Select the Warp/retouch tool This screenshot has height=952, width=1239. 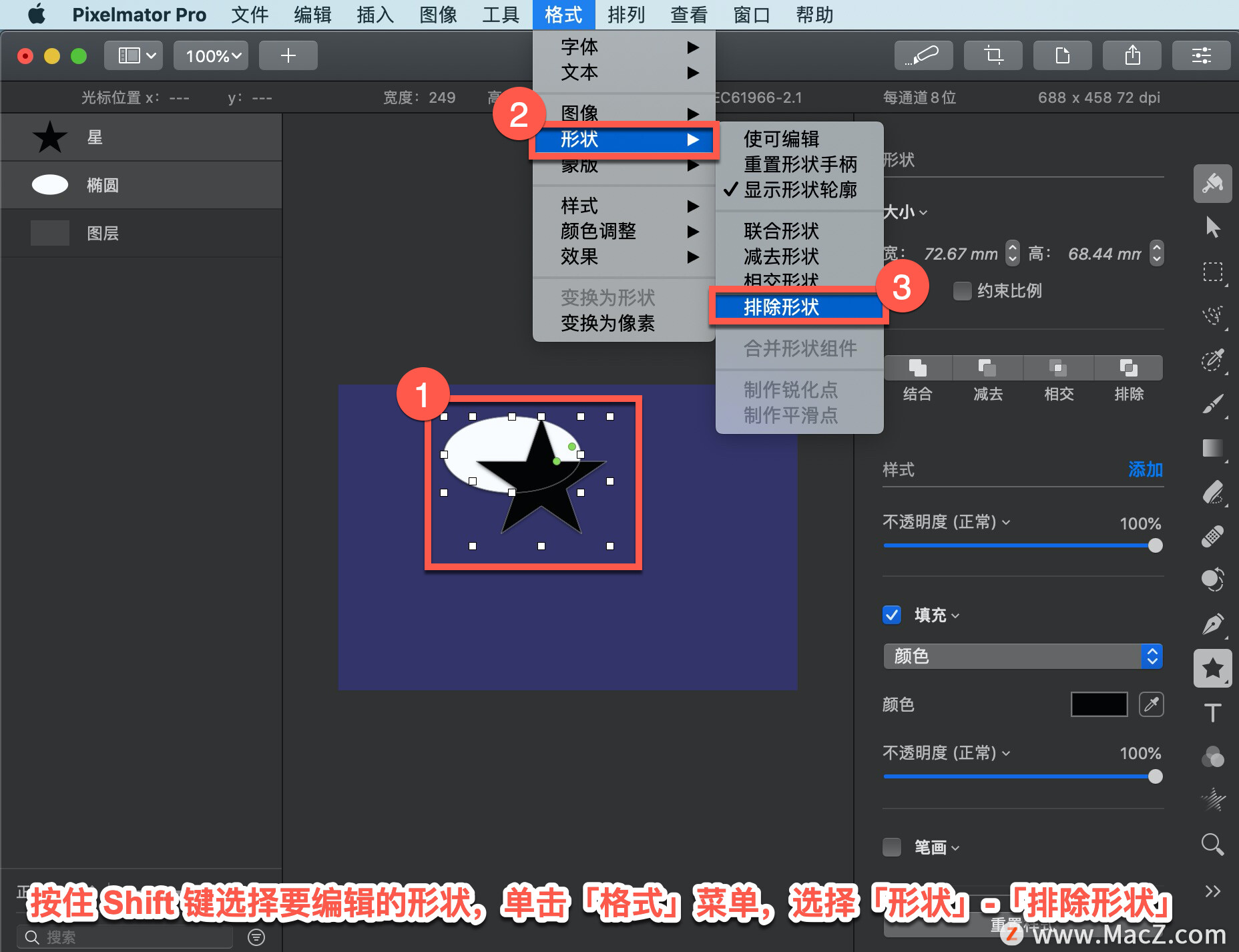[x=1212, y=579]
